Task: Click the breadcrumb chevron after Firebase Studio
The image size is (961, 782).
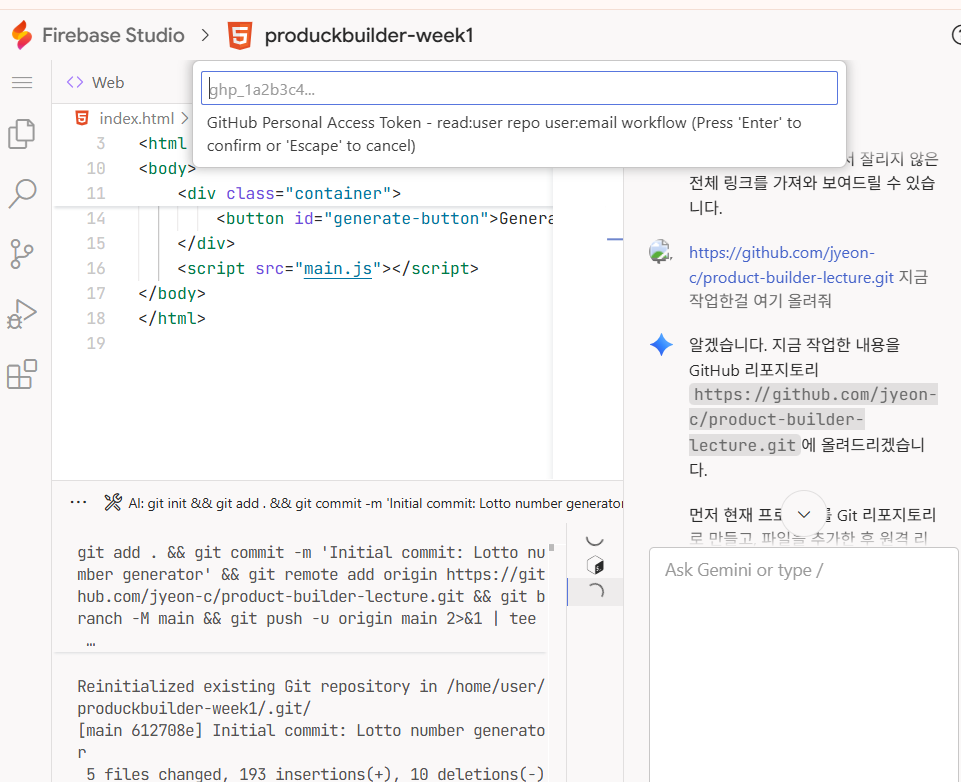Action: tap(205, 36)
